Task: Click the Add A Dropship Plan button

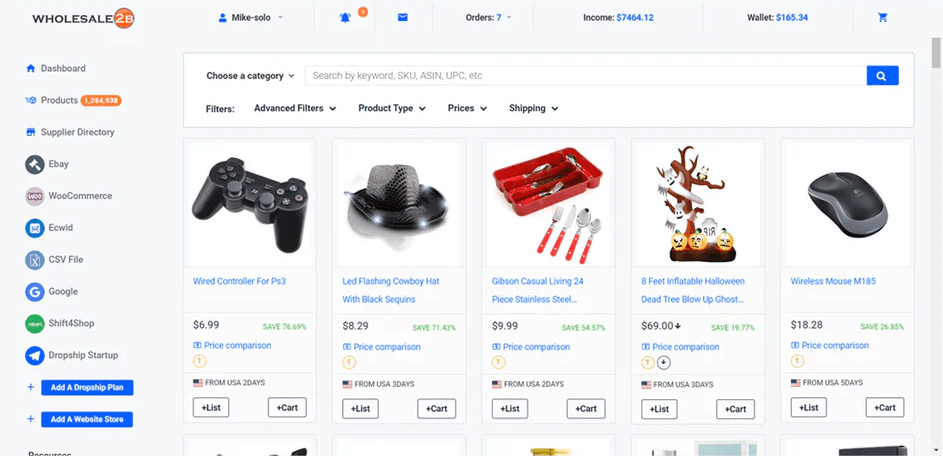Action: tap(87, 388)
